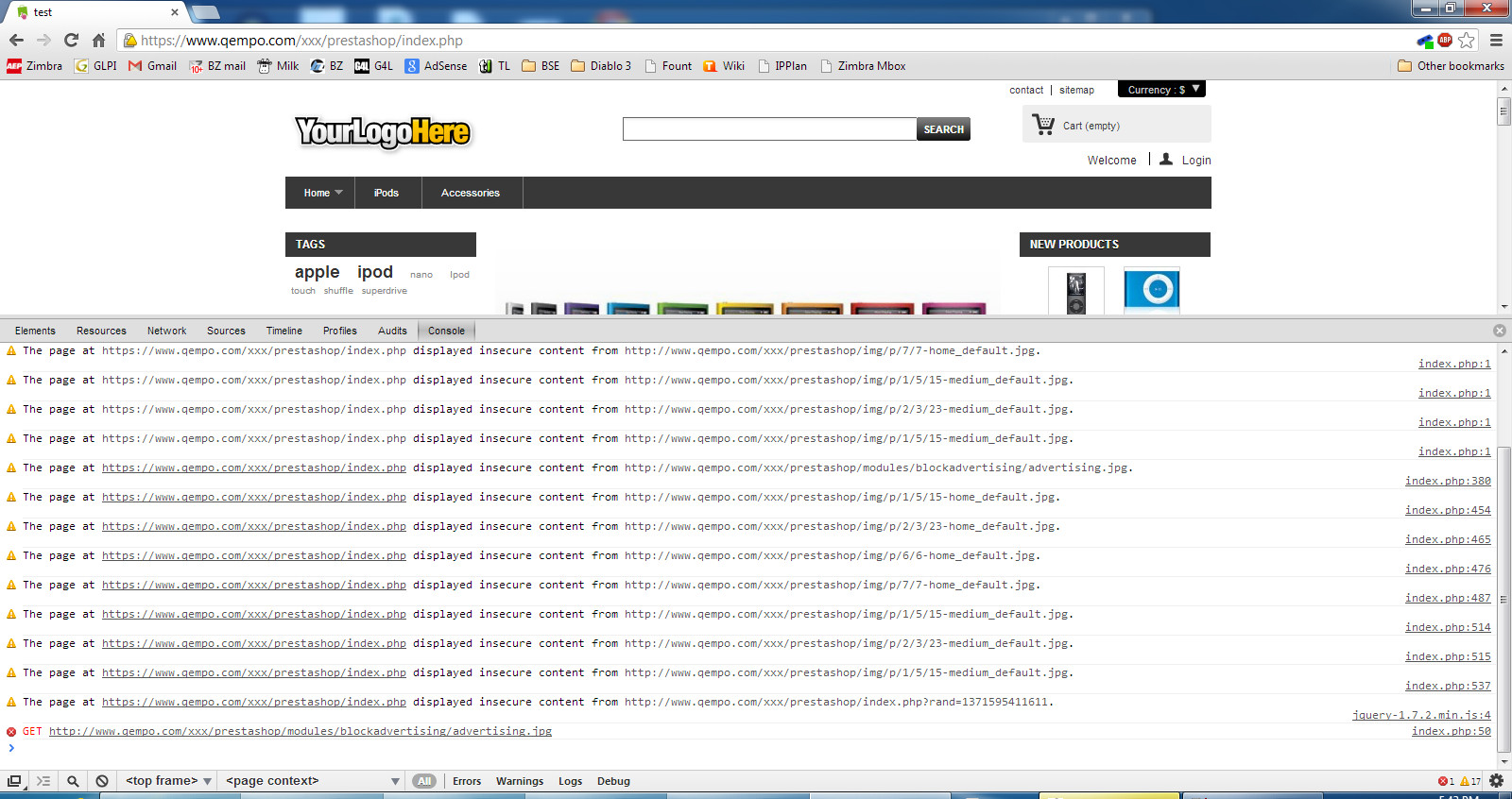
Task: Go to browser Home icon
Action: pos(98,40)
